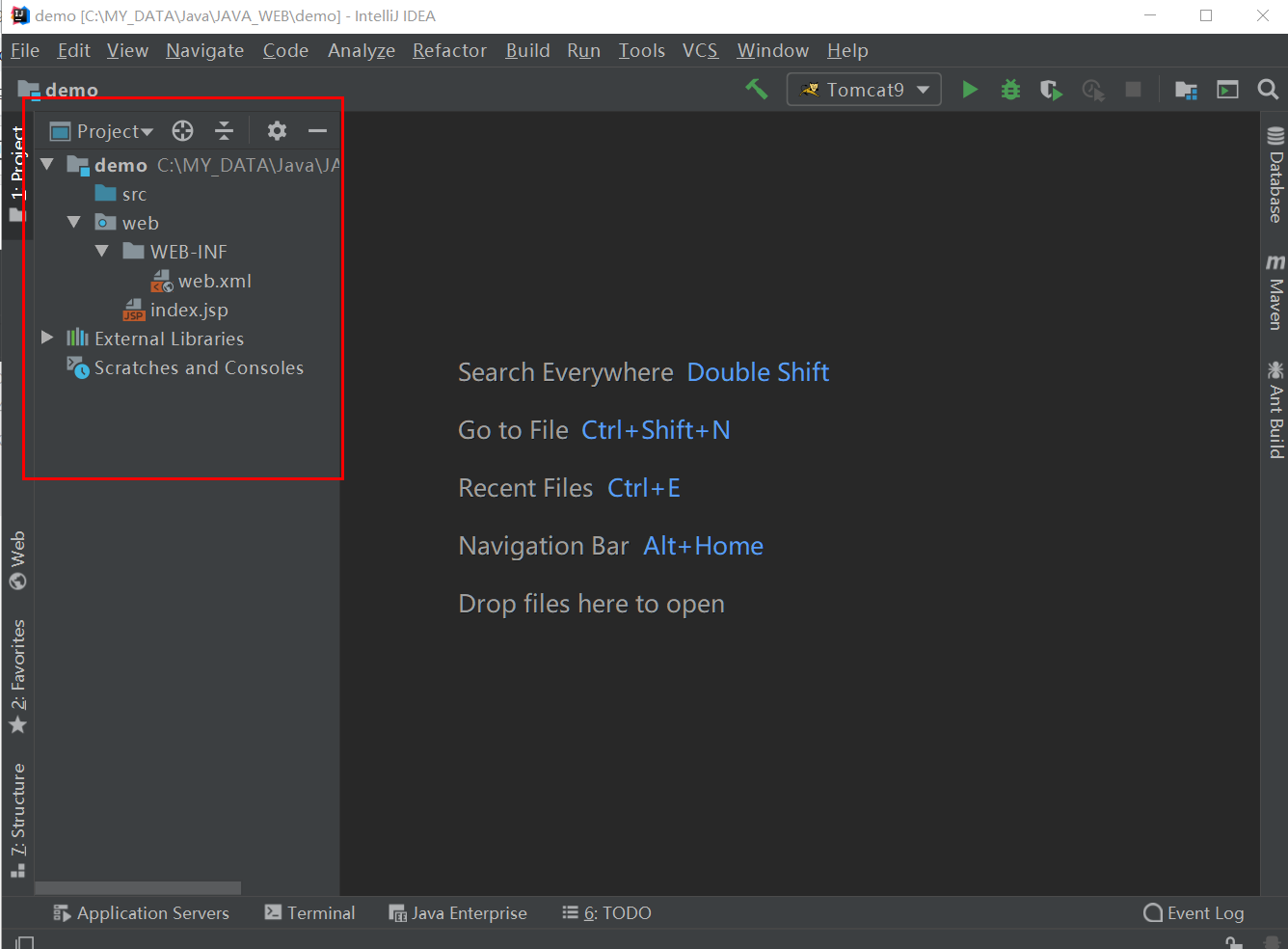Open the Project view type dropdown

(101, 131)
